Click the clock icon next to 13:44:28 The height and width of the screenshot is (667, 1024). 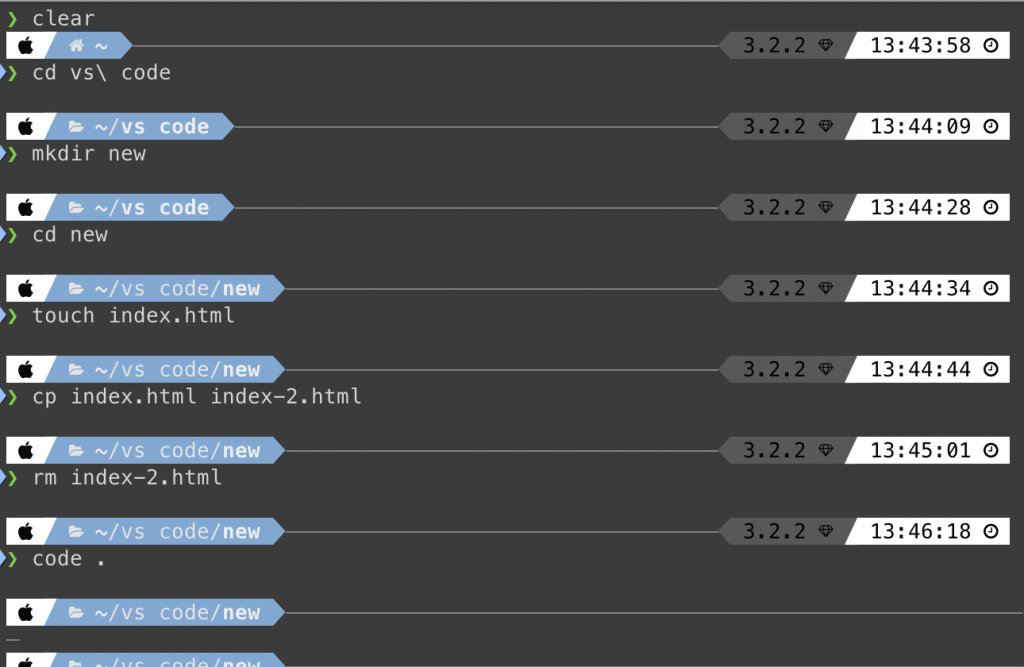pos(991,207)
